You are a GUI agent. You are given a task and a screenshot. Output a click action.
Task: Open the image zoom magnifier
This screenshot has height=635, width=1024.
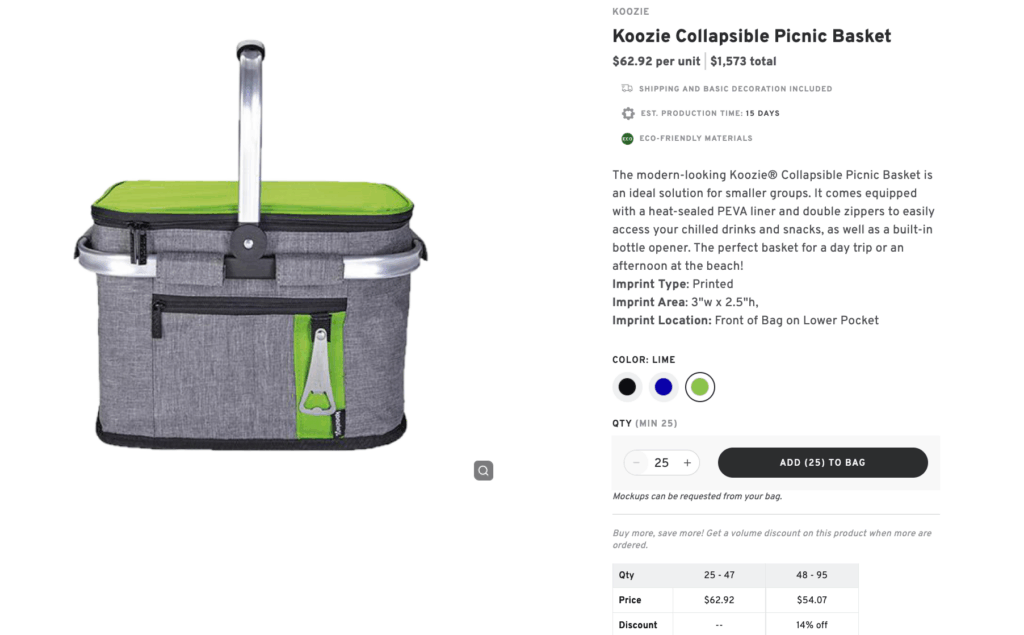(x=484, y=470)
